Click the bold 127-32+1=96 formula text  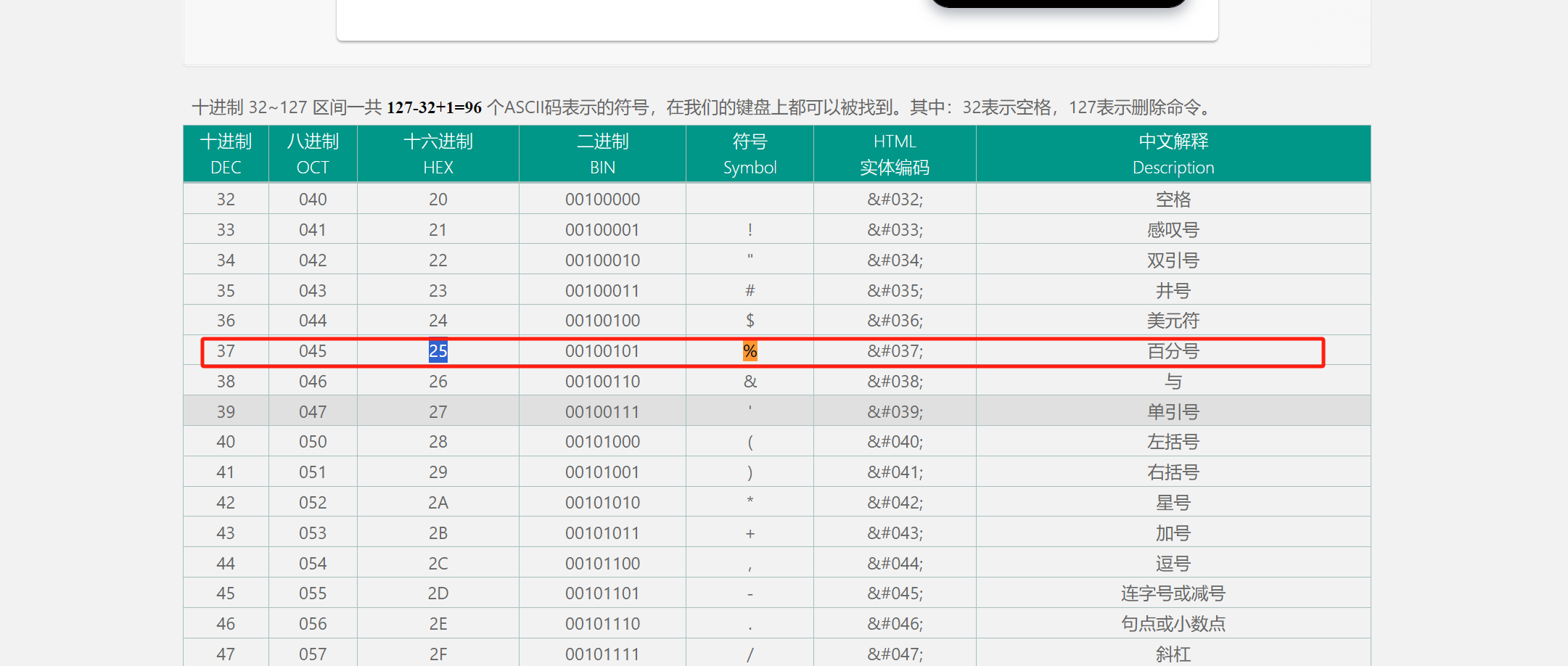click(434, 107)
